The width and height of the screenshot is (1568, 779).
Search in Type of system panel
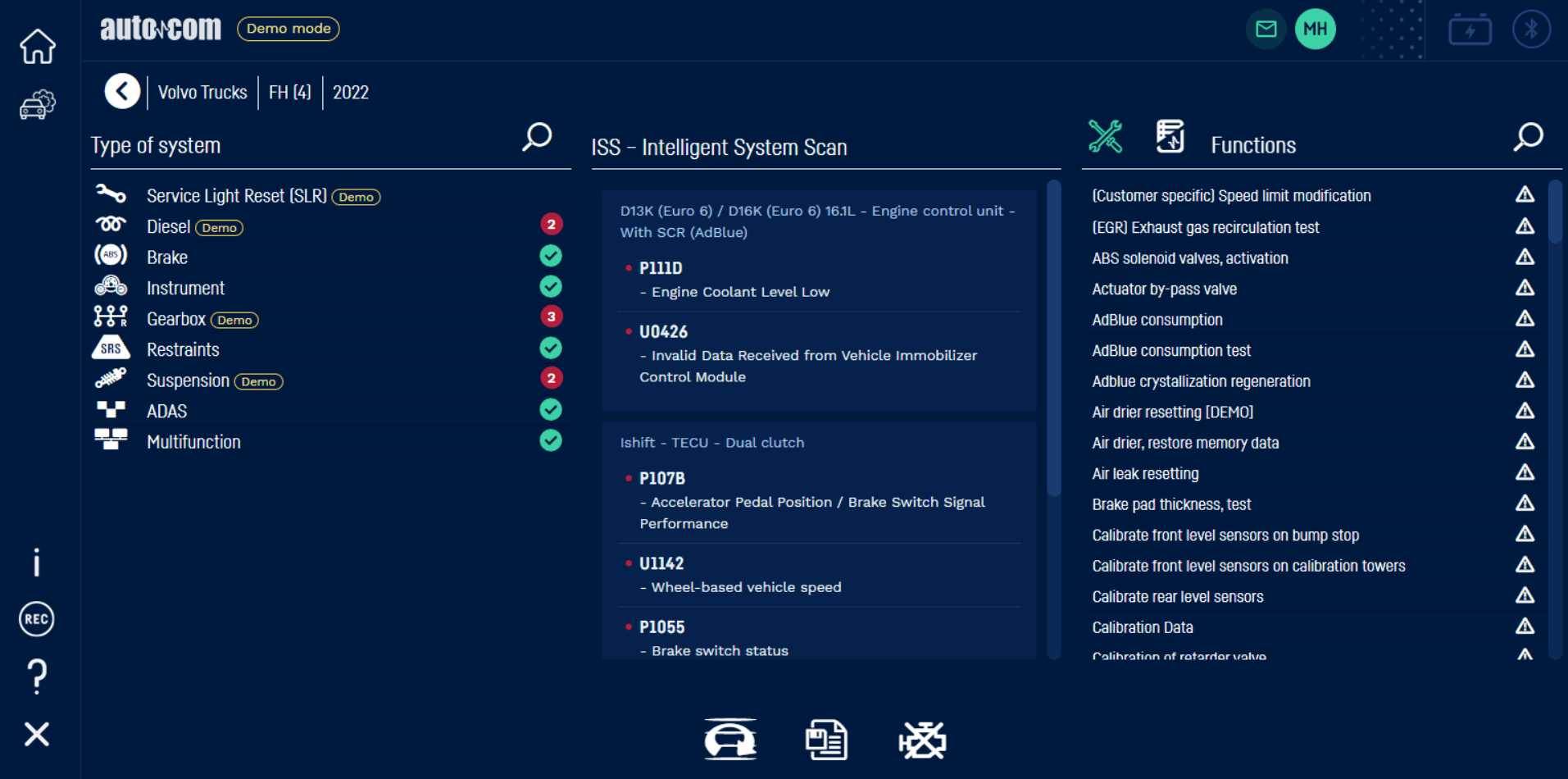tap(537, 137)
